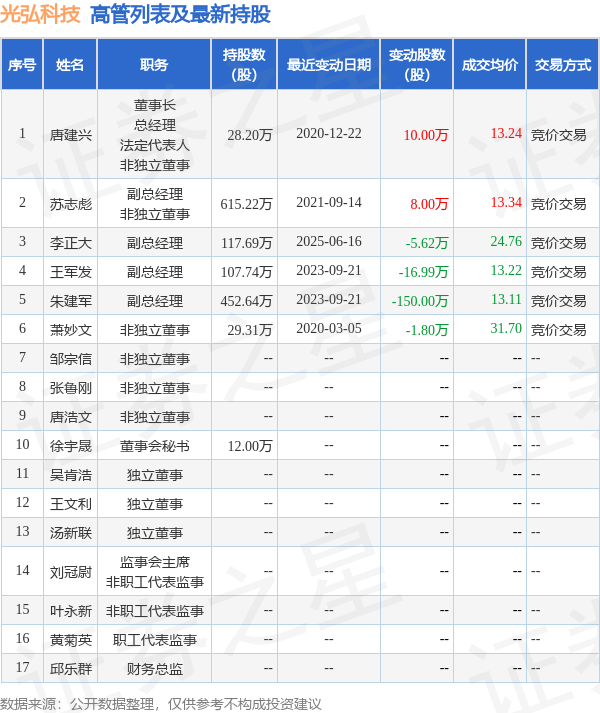
Task: Click the 董事会秘书 position cell
Action: coord(154,446)
